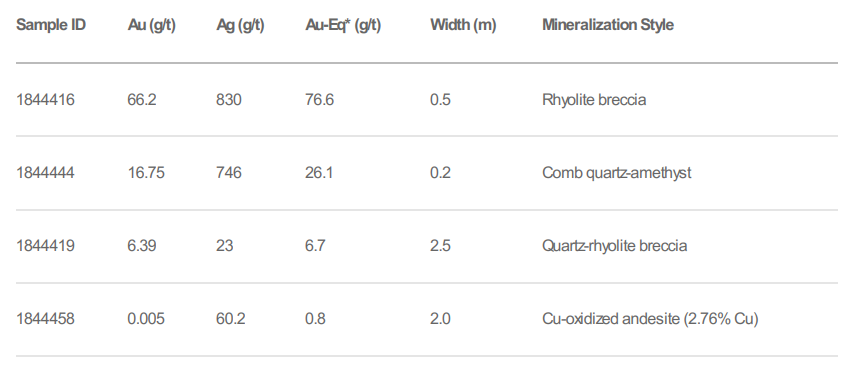The height and width of the screenshot is (372, 864).
Task: Click the Quartz-rhyolite breccia cell
Action: [x=614, y=246]
